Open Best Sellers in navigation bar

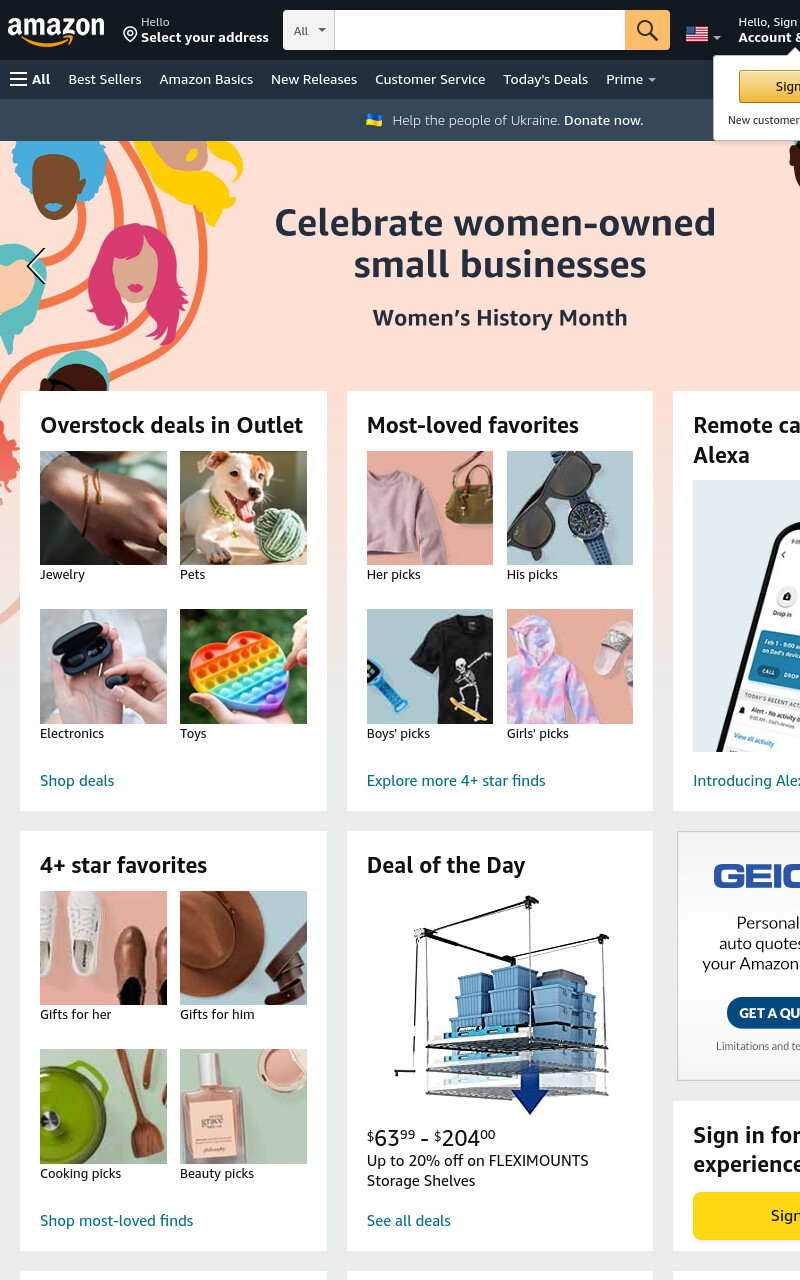pos(105,79)
